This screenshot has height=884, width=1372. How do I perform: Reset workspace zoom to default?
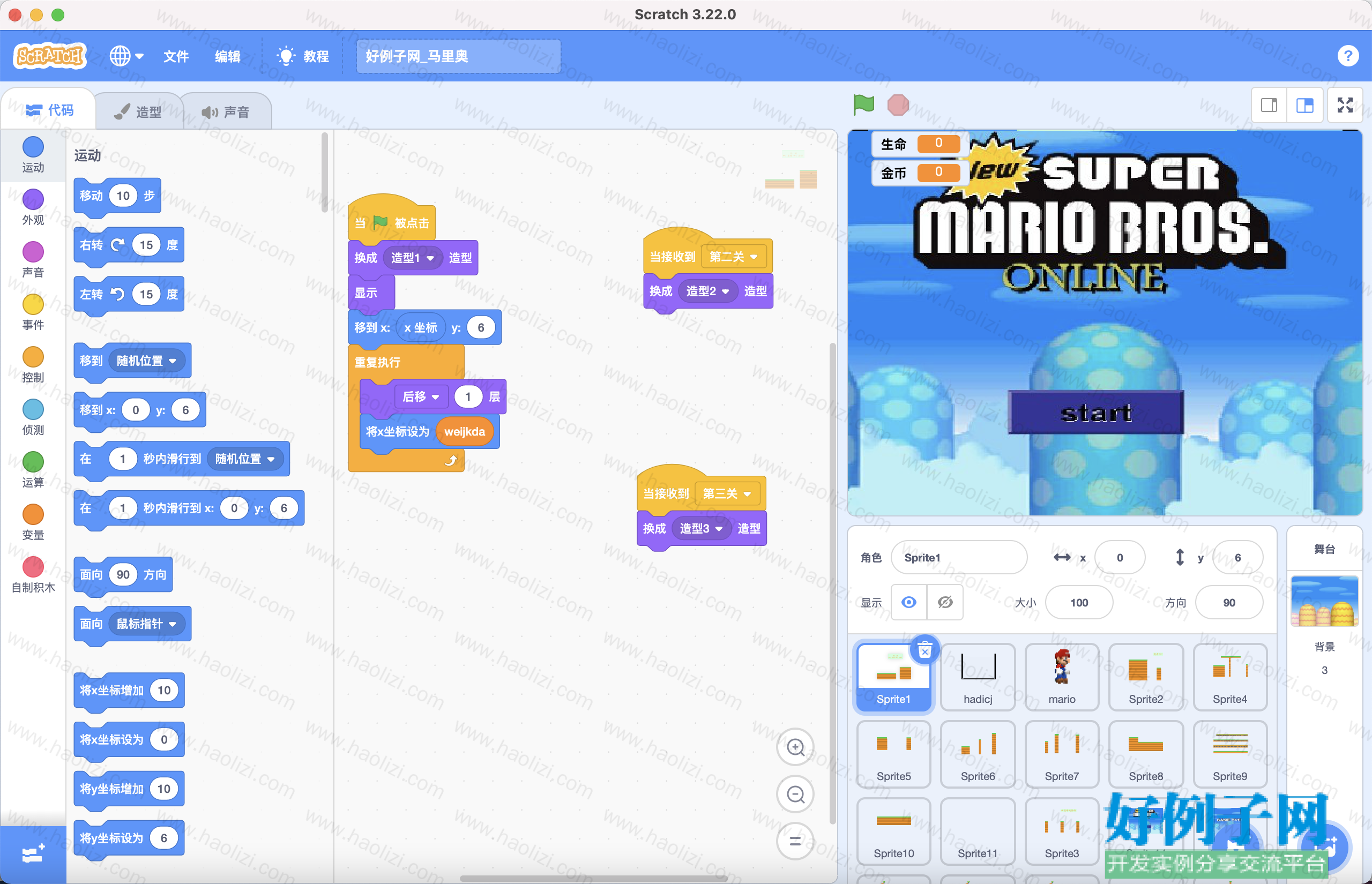795,841
